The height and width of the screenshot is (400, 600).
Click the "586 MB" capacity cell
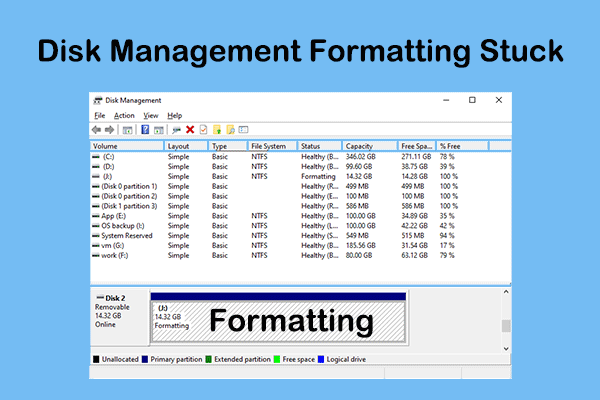click(357, 206)
